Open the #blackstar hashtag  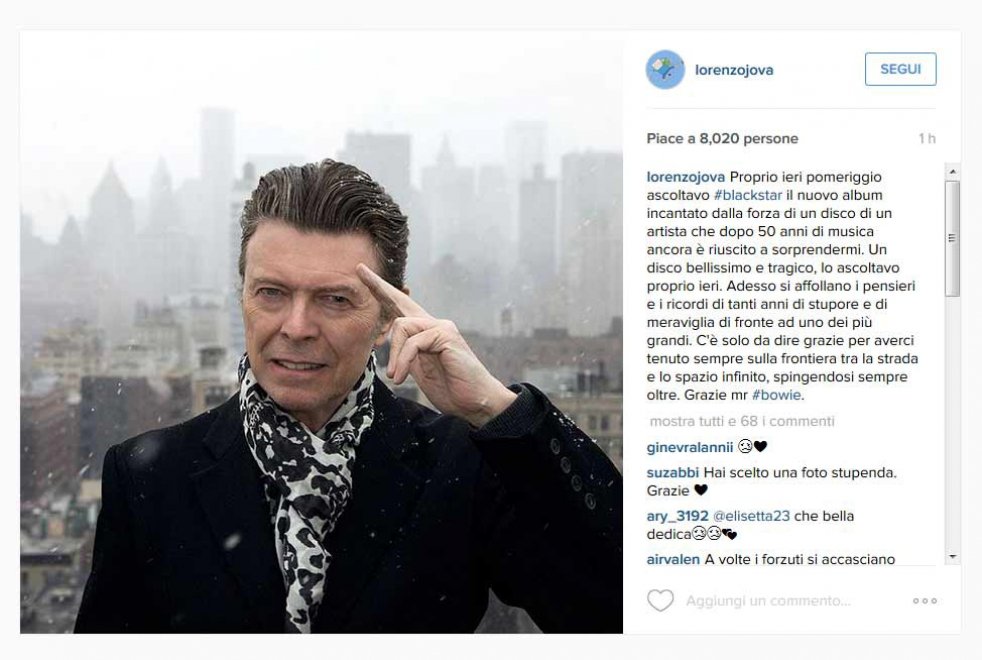748,195
